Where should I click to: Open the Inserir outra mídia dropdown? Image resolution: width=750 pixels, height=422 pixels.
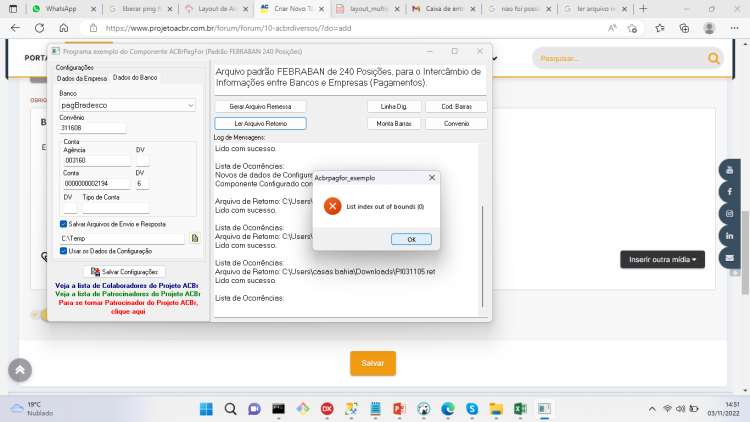(662, 259)
